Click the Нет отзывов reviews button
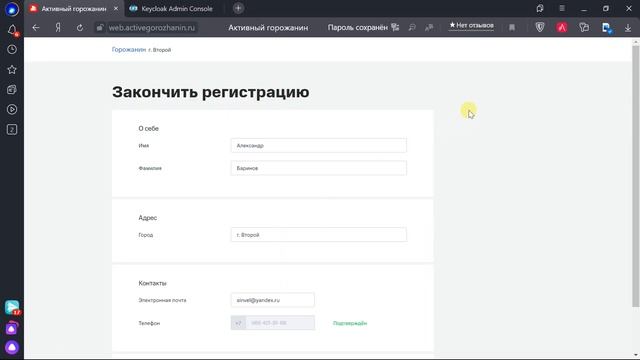This screenshot has height=360, width=640. pyautogui.click(x=471, y=25)
